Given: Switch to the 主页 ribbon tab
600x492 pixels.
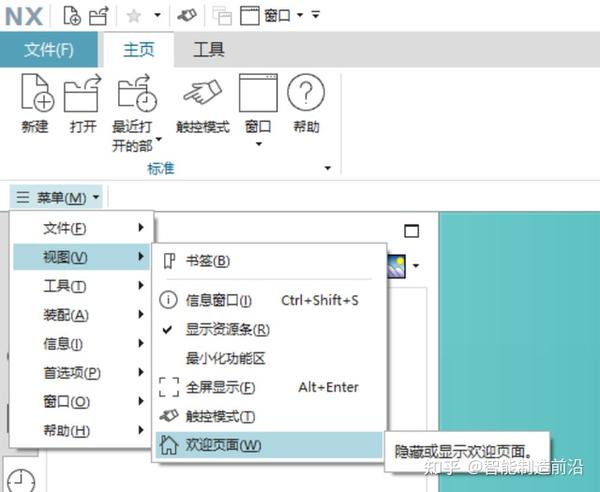Looking at the screenshot, I should point(139,50).
